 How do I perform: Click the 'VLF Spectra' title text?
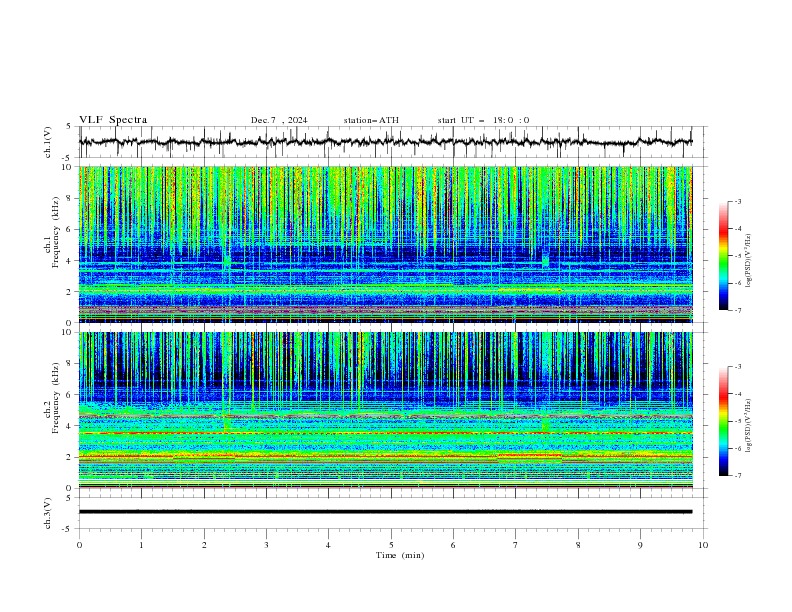pos(113,120)
